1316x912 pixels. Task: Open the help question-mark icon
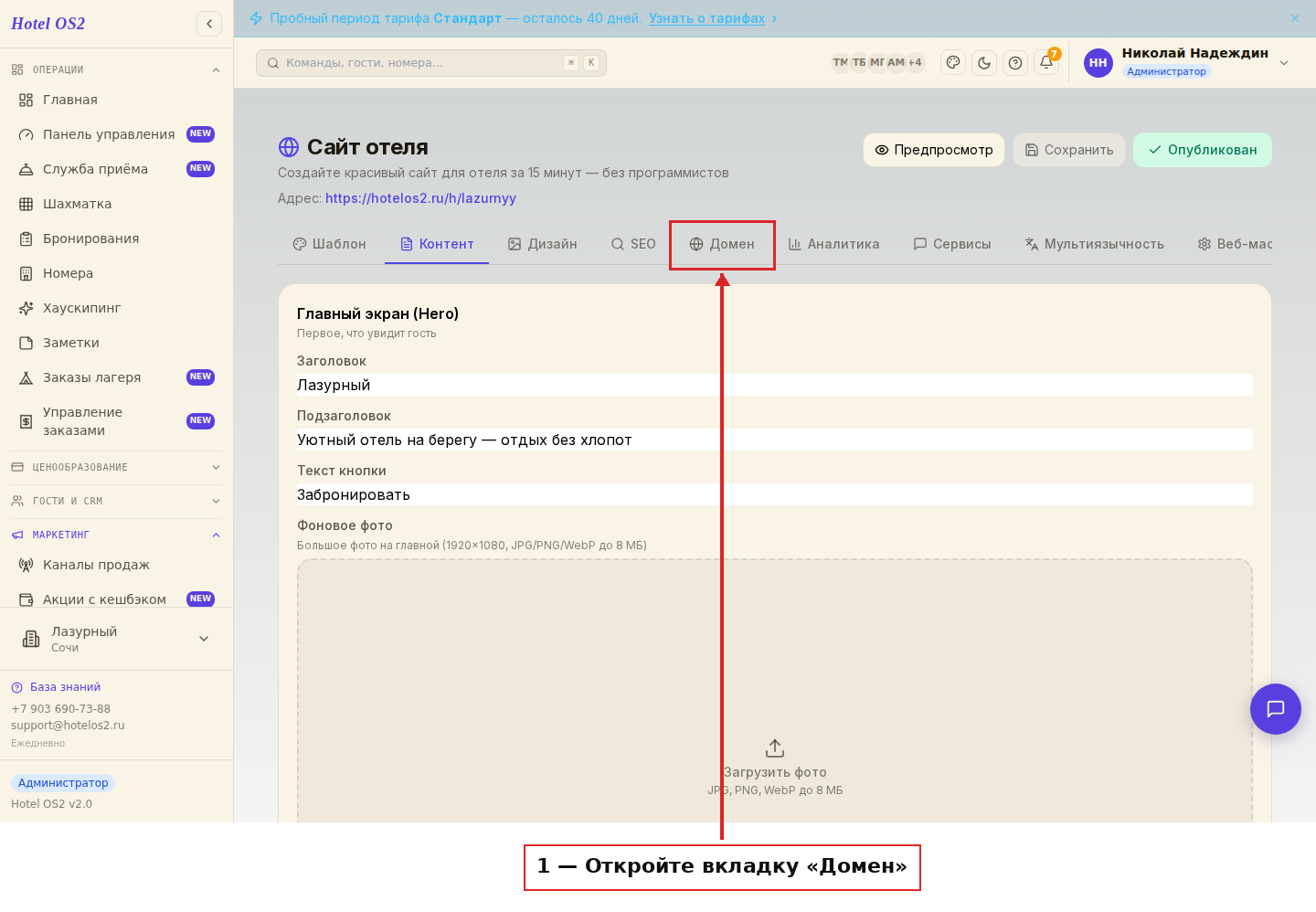(1015, 63)
